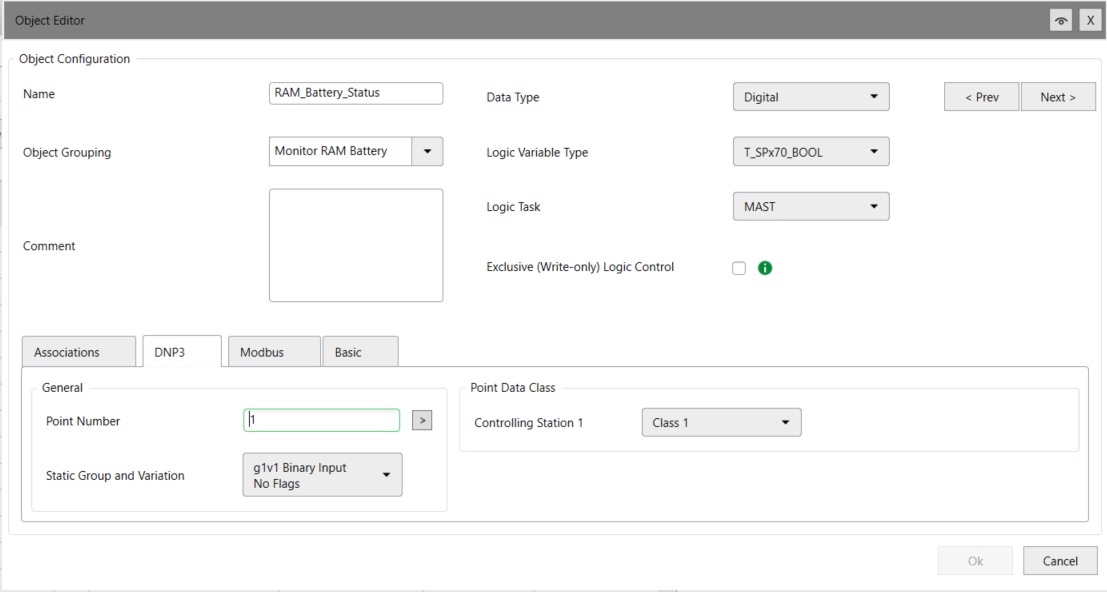This screenshot has height=592, width=1107.
Task: Open the Data Type dropdown
Action: (811, 97)
